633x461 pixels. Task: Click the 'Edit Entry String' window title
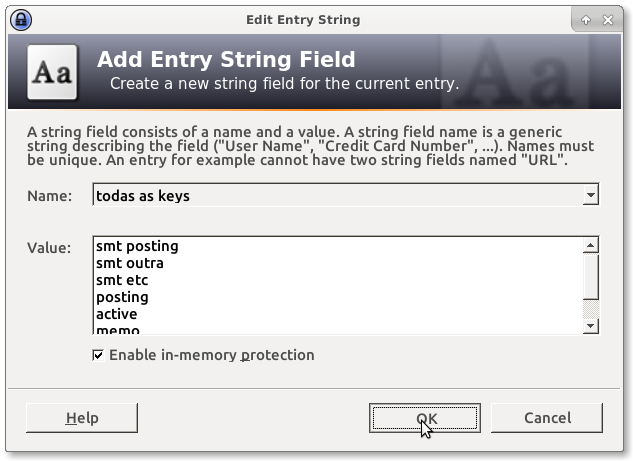pos(303,19)
